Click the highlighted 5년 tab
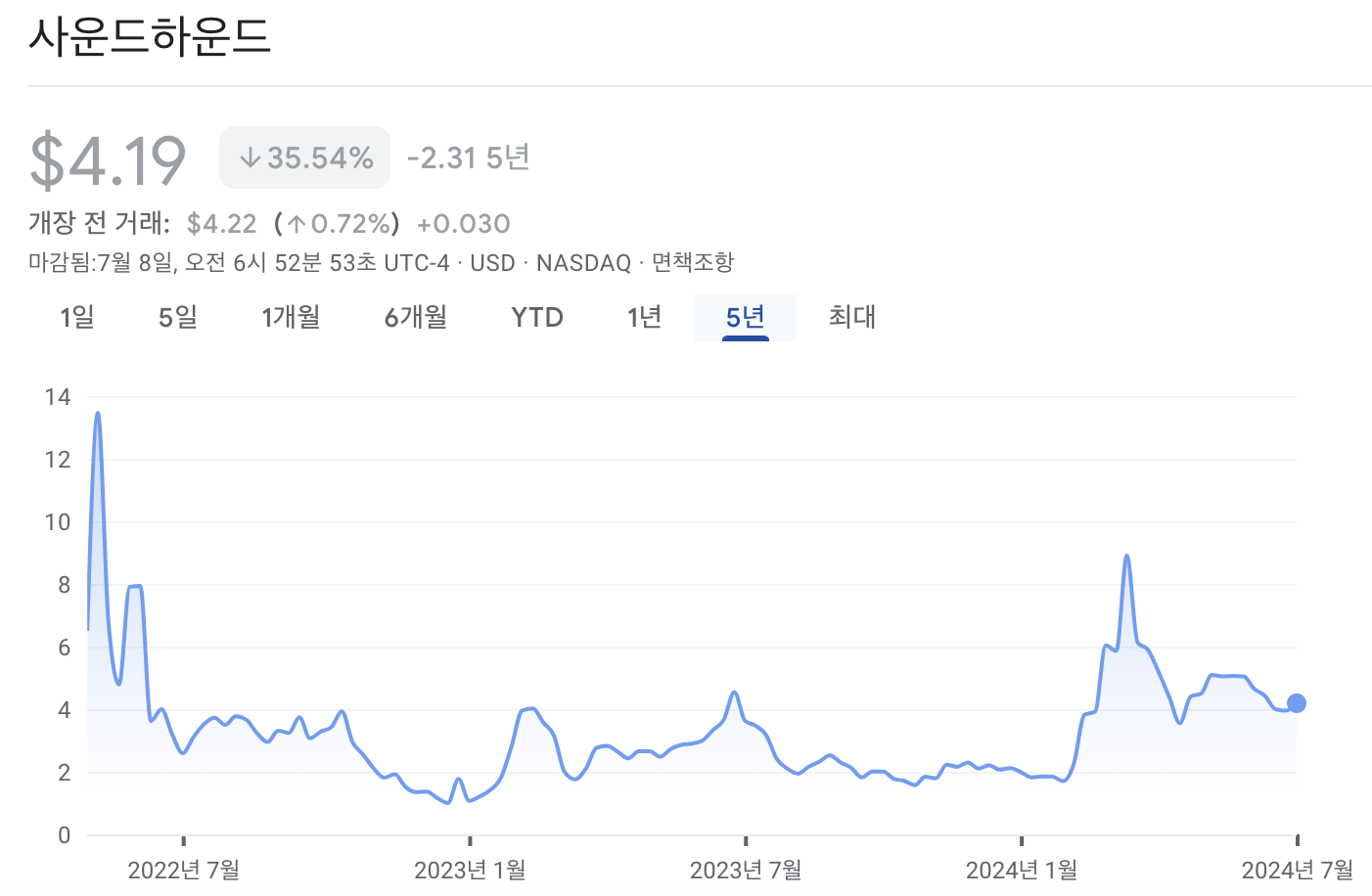The height and width of the screenshot is (896, 1372). [x=745, y=317]
